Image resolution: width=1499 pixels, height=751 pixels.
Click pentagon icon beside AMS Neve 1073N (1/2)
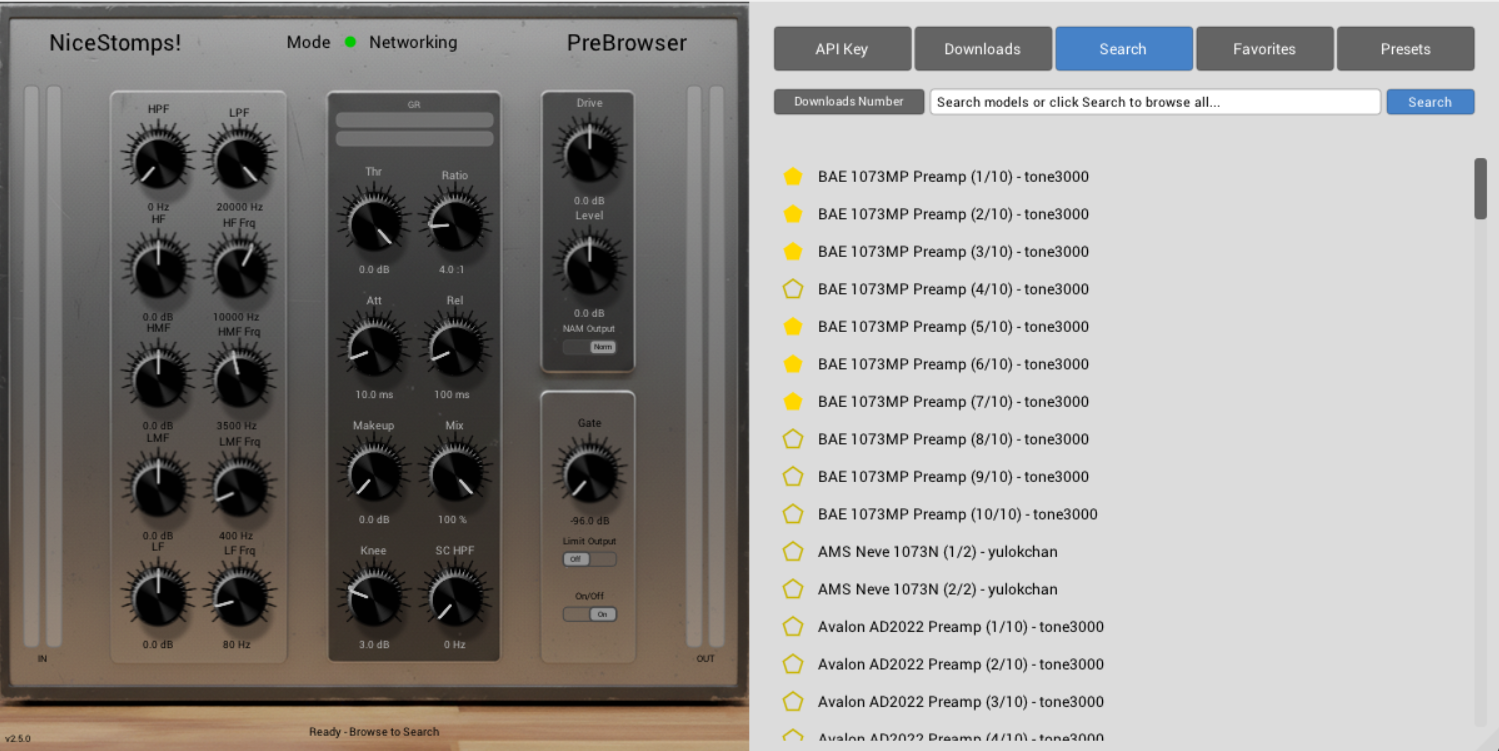point(793,551)
